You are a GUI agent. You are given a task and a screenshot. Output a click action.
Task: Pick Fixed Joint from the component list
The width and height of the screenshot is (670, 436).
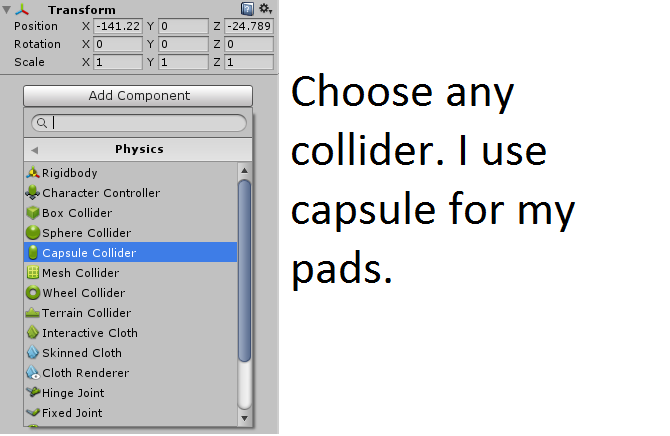click(x=72, y=413)
